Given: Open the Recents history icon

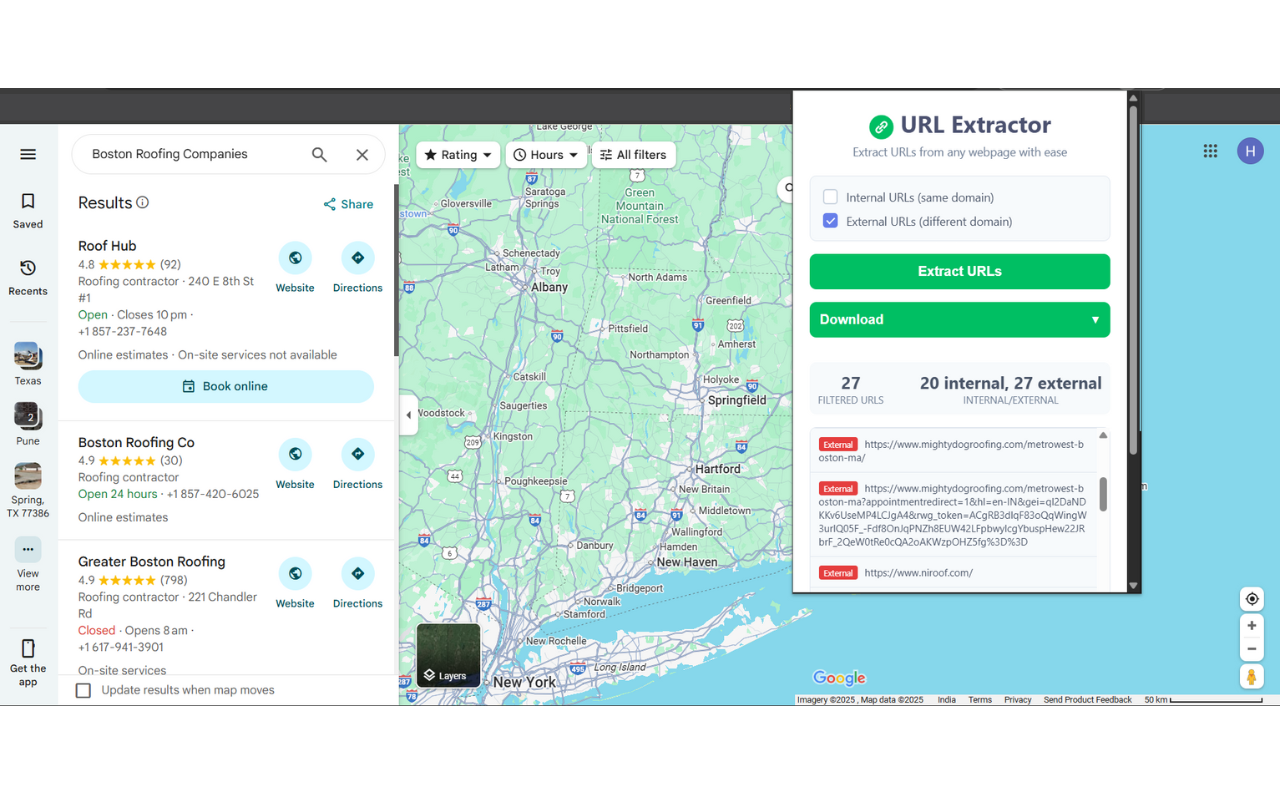Looking at the screenshot, I should pos(28,268).
